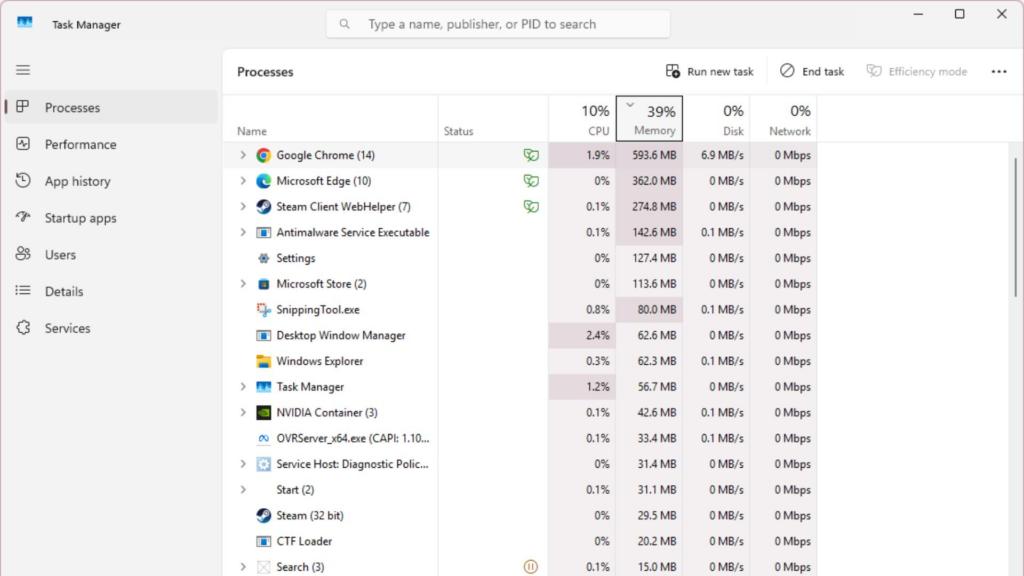Click the Search process suspended status icon
This screenshot has width=1024, height=576.
530,567
